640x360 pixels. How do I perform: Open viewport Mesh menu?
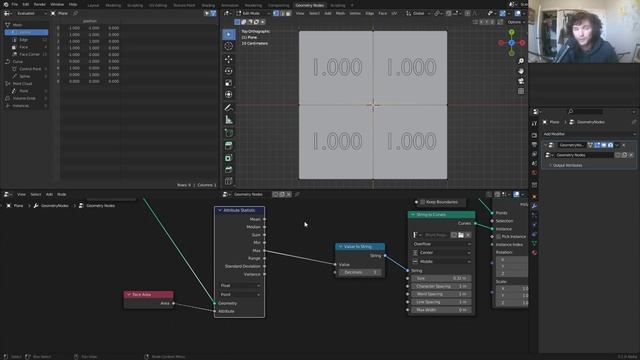pyautogui.click(x=340, y=13)
